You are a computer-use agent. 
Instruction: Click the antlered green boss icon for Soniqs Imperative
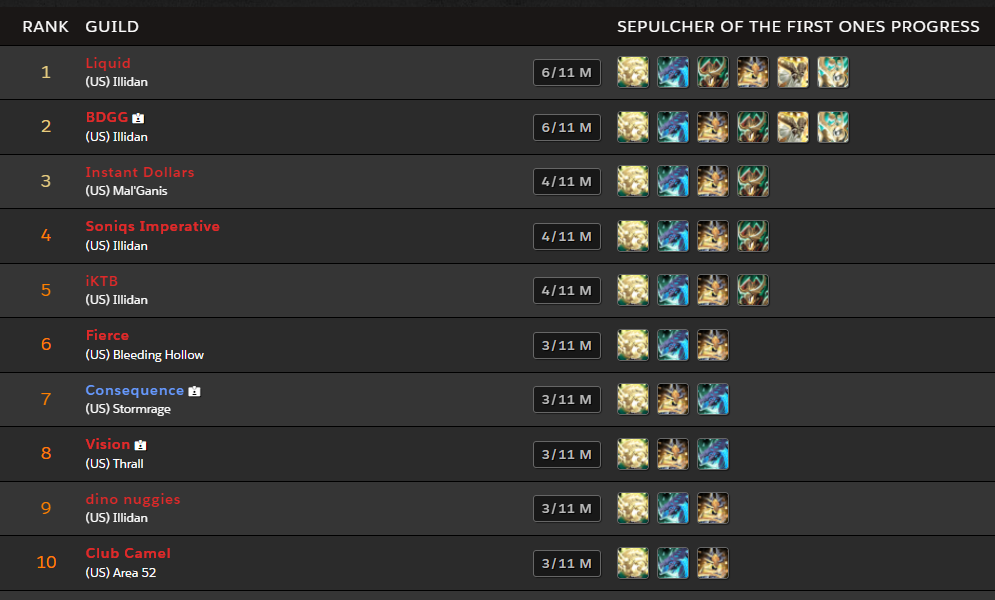coord(753,236)
